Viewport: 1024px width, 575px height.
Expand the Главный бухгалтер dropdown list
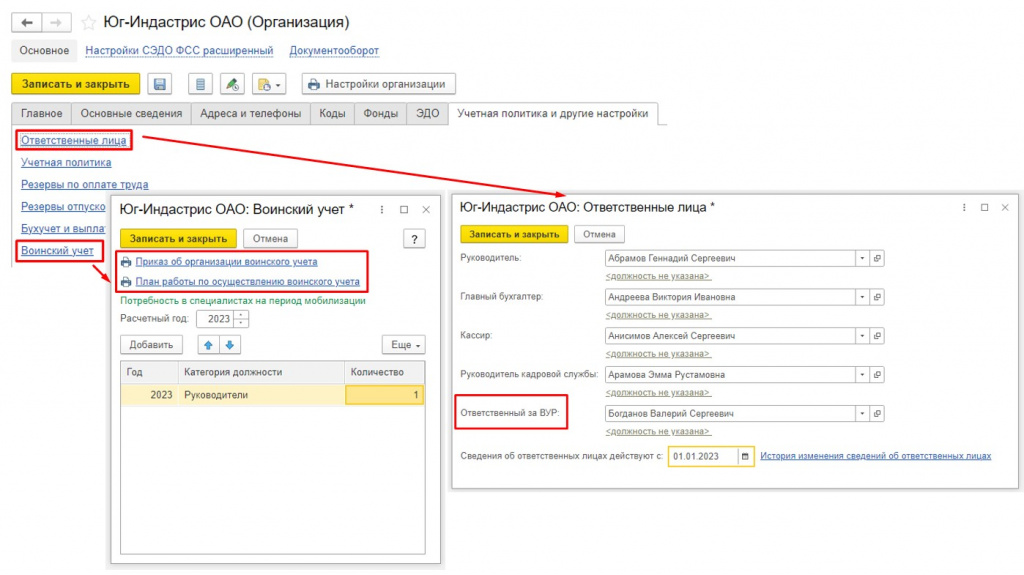pos(862,297)
